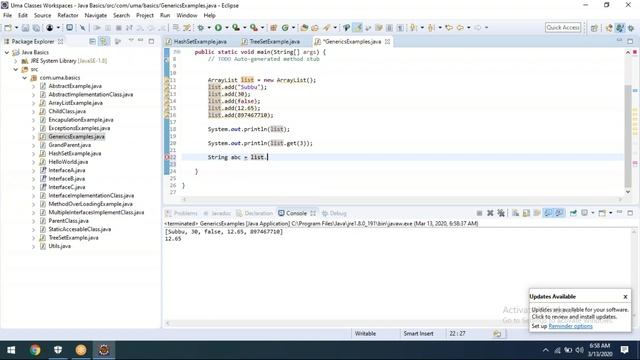Click the New Java Package icon
The height and width of the screenshot is (360, 640).
pyautogui.click(x=273, y=28)
